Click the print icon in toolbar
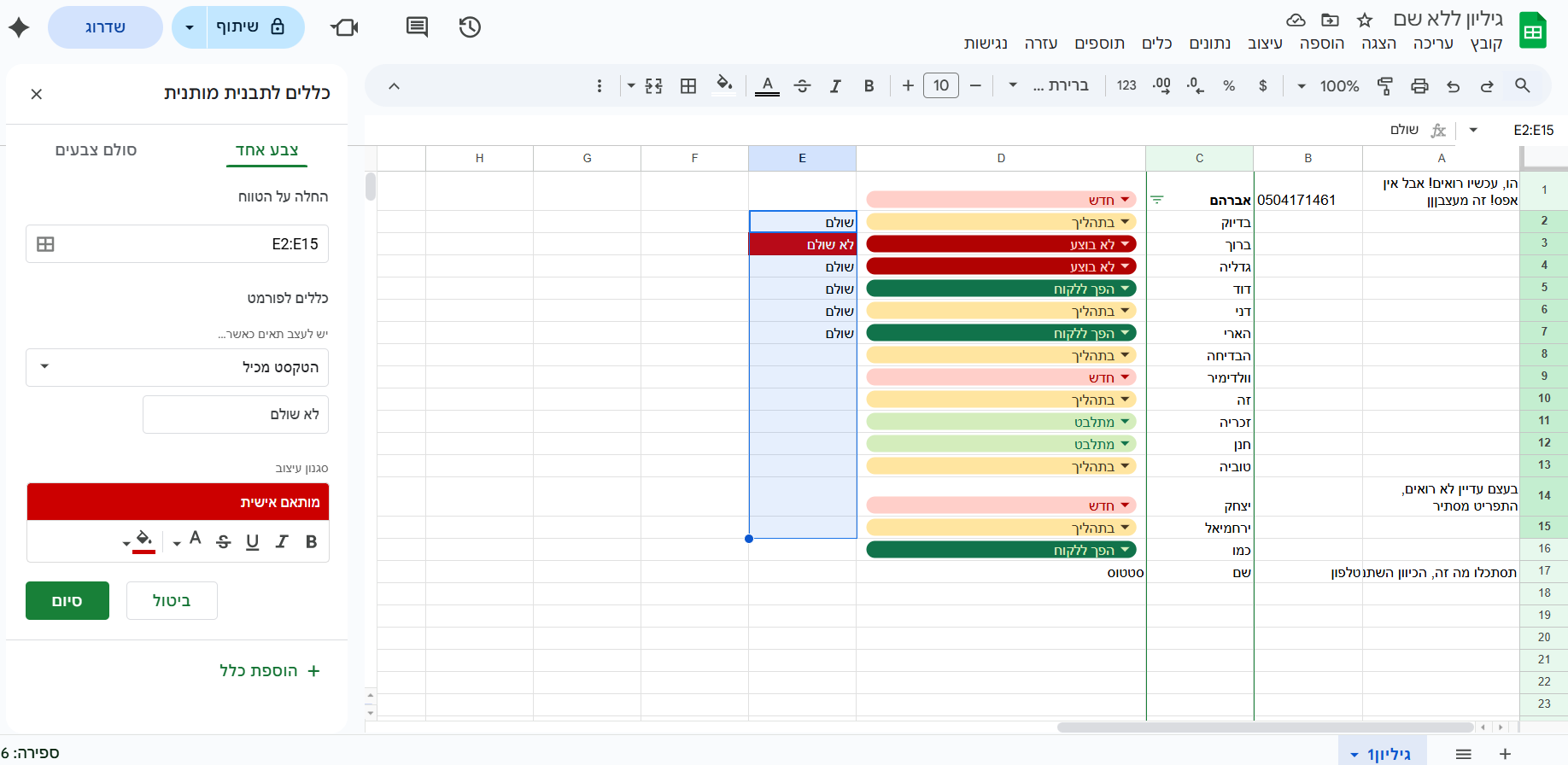This screenshot has width=1568, height=765. (1419, 85)
